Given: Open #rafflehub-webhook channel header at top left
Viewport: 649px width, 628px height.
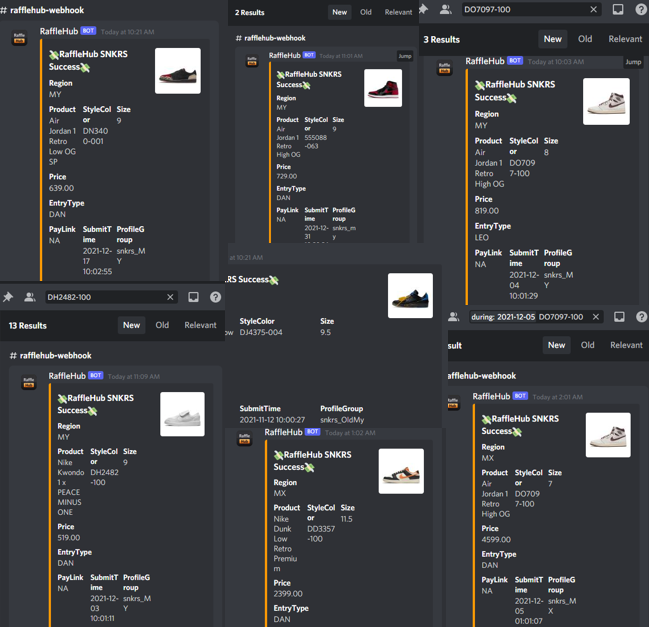Looking at the screenshot, I should point(43,10).
